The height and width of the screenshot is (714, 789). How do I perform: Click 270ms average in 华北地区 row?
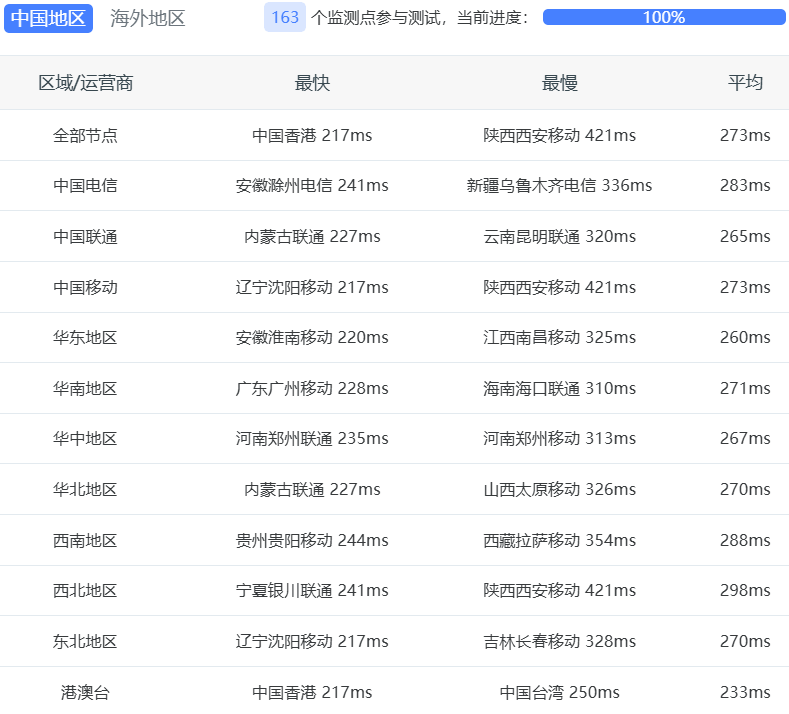[745, 489]
